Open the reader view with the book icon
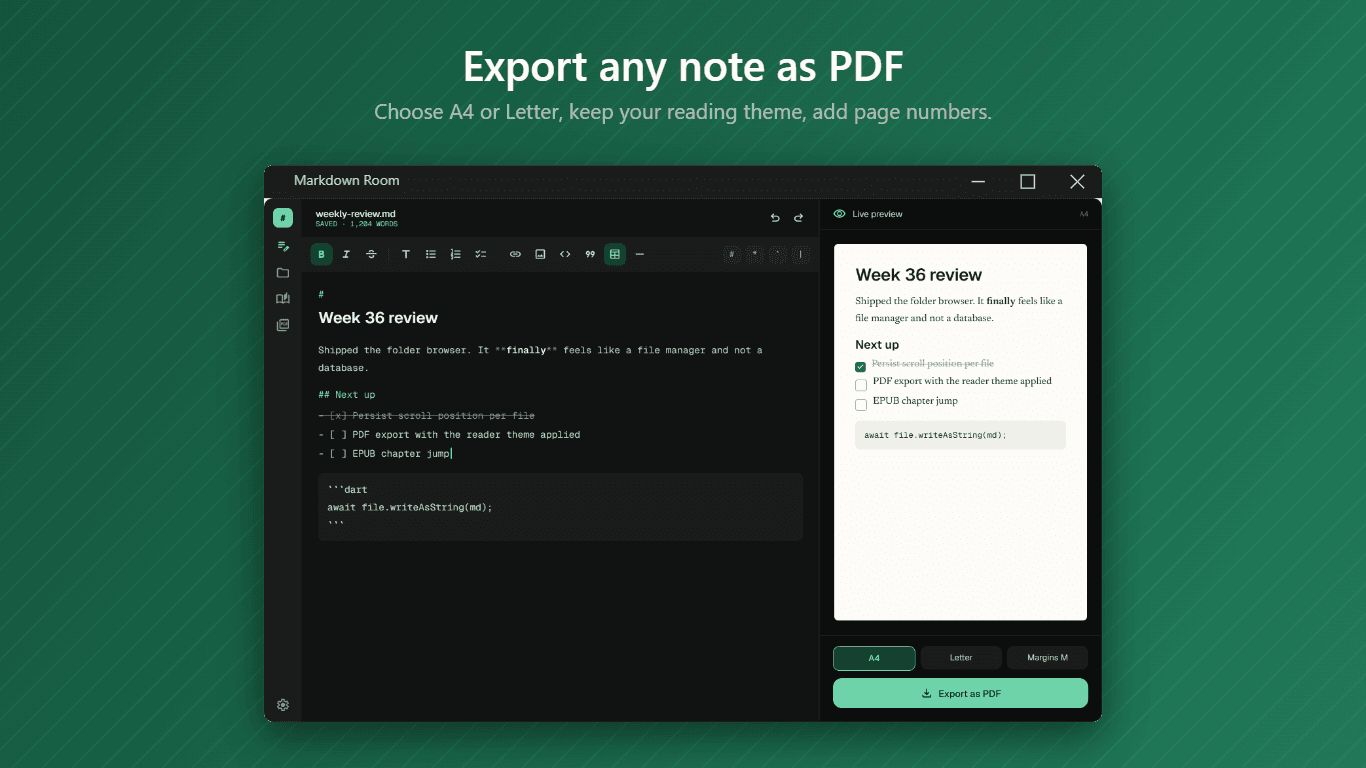 point(283,298)
